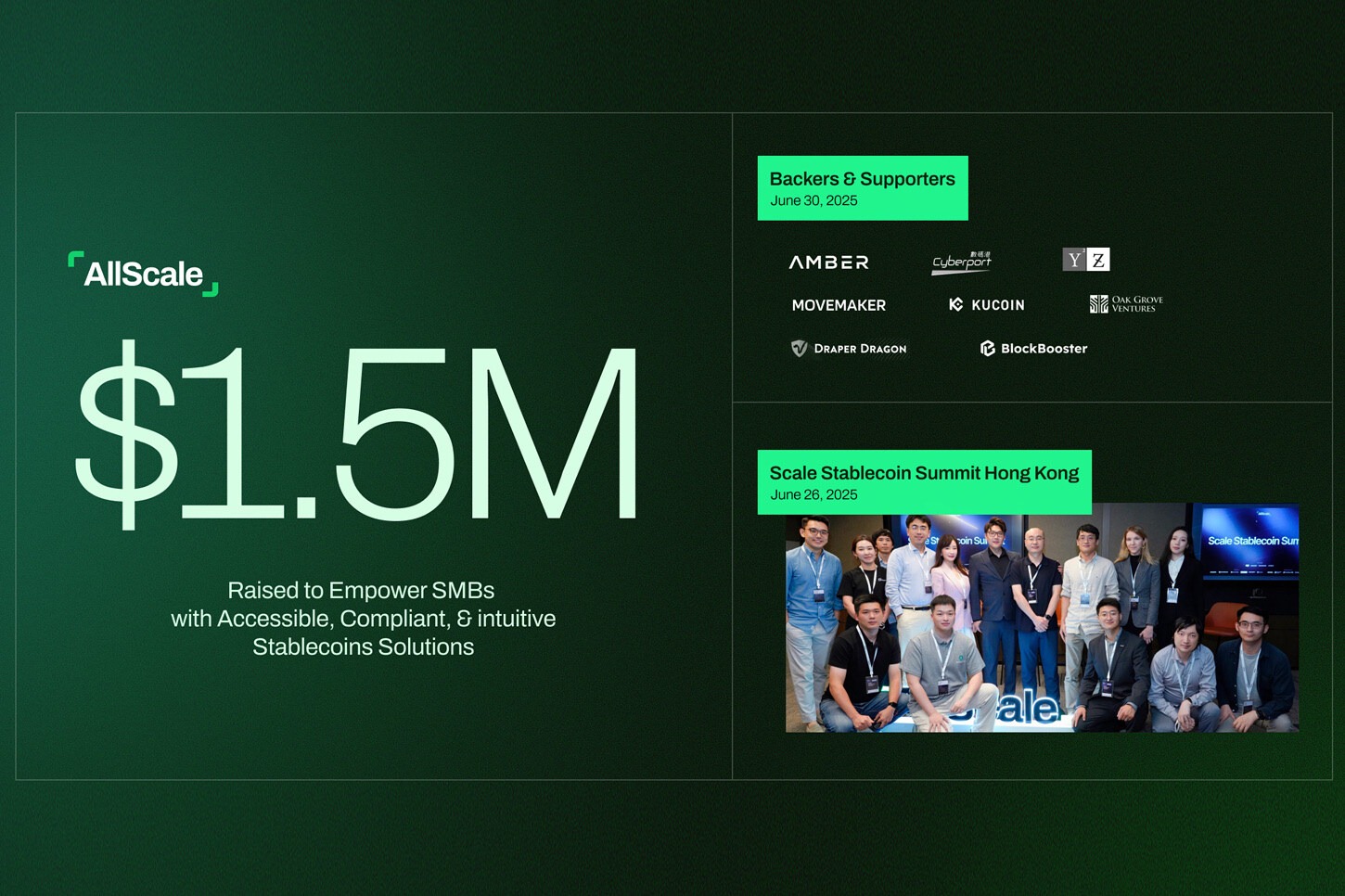Click the Backers & Supporters heading
The image size is (1345, 896).
point(862,179)
